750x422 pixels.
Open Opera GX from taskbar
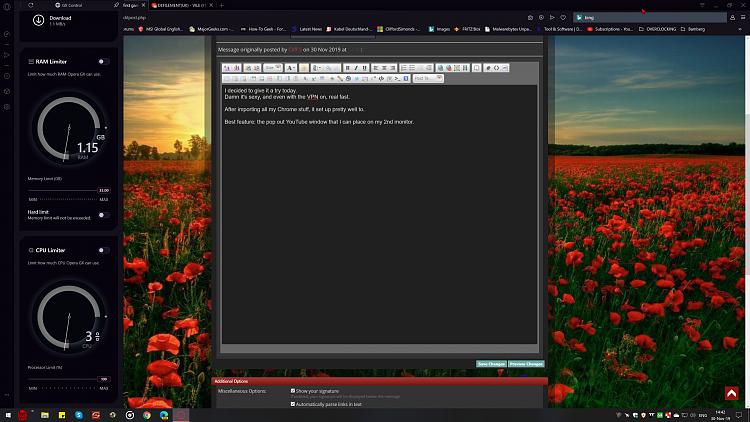181,415
